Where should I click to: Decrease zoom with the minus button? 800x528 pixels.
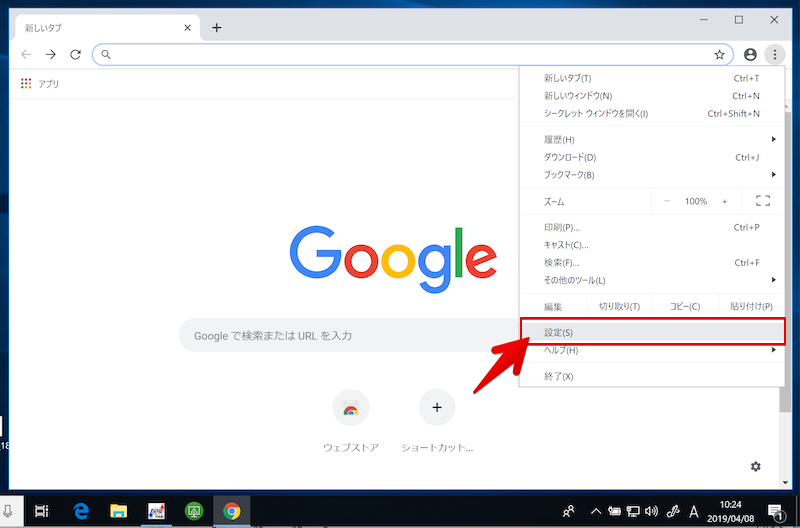click(x=667, y=201)
